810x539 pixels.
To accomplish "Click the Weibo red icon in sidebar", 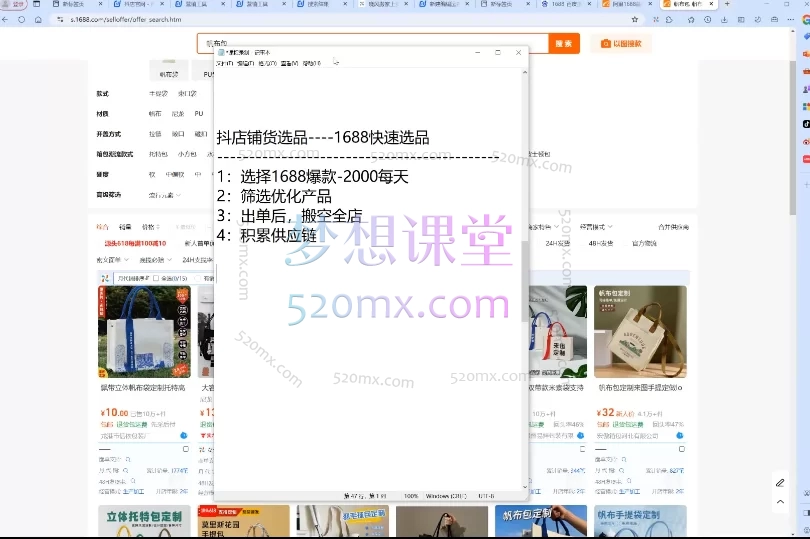I will 806,142.
